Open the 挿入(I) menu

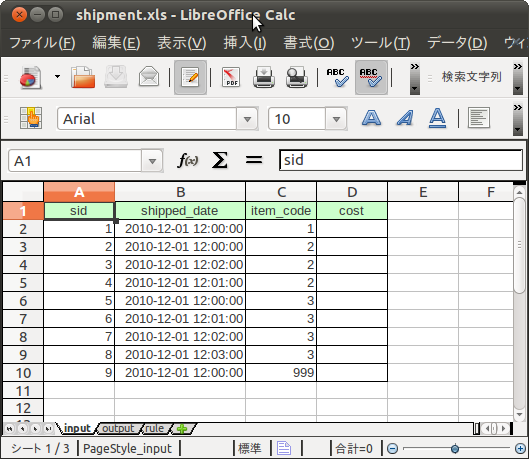point(245,43)
